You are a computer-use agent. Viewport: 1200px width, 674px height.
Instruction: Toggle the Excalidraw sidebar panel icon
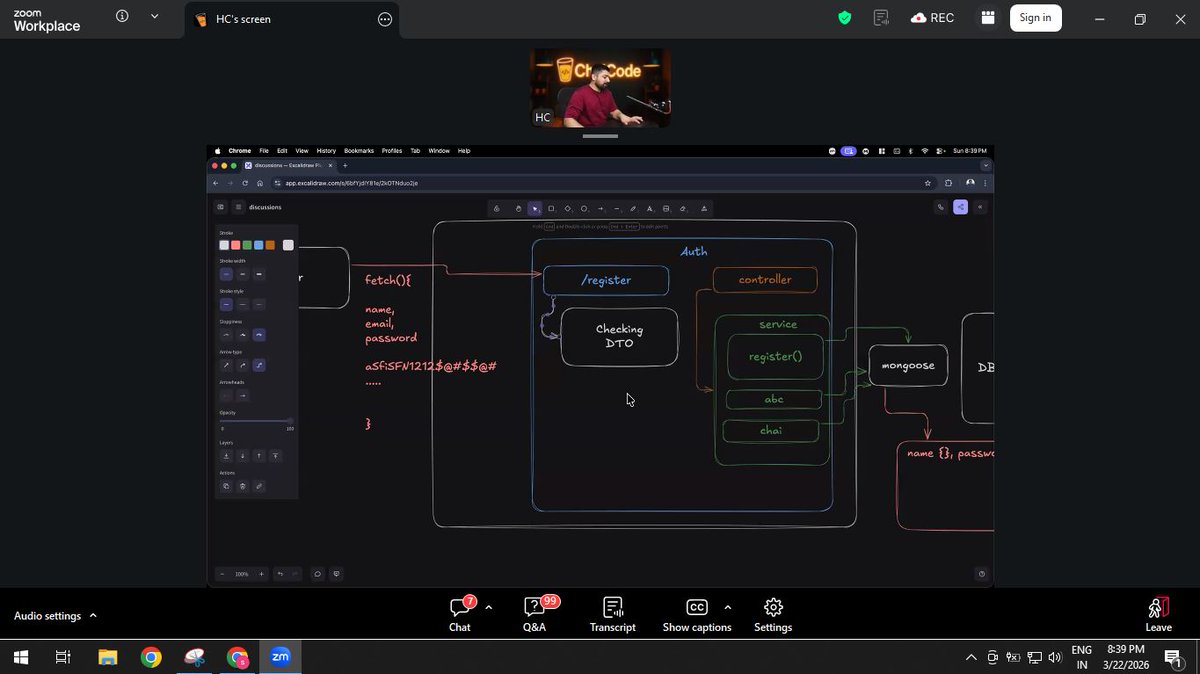pos(220,207)
